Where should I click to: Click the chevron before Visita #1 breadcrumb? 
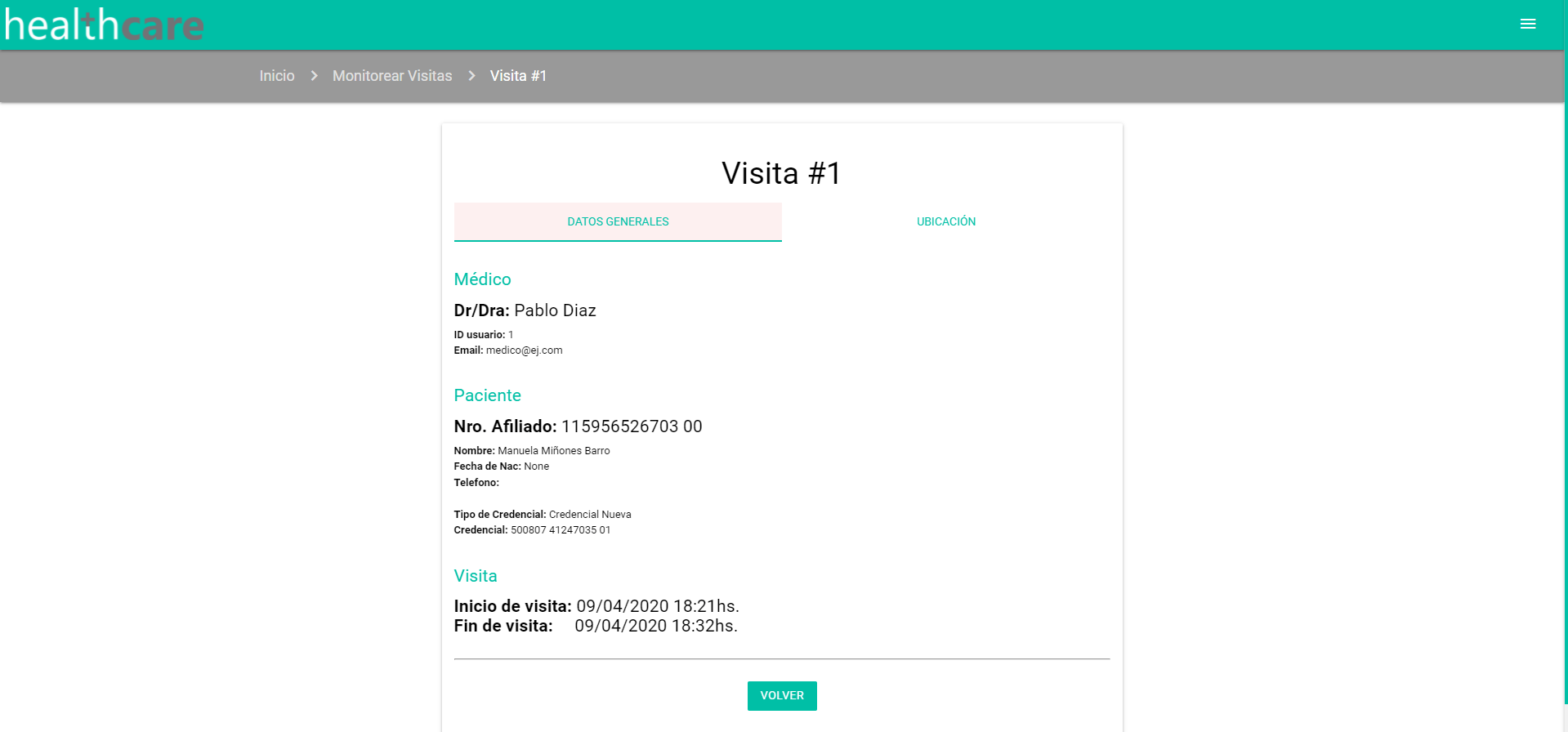coord(471,76)
